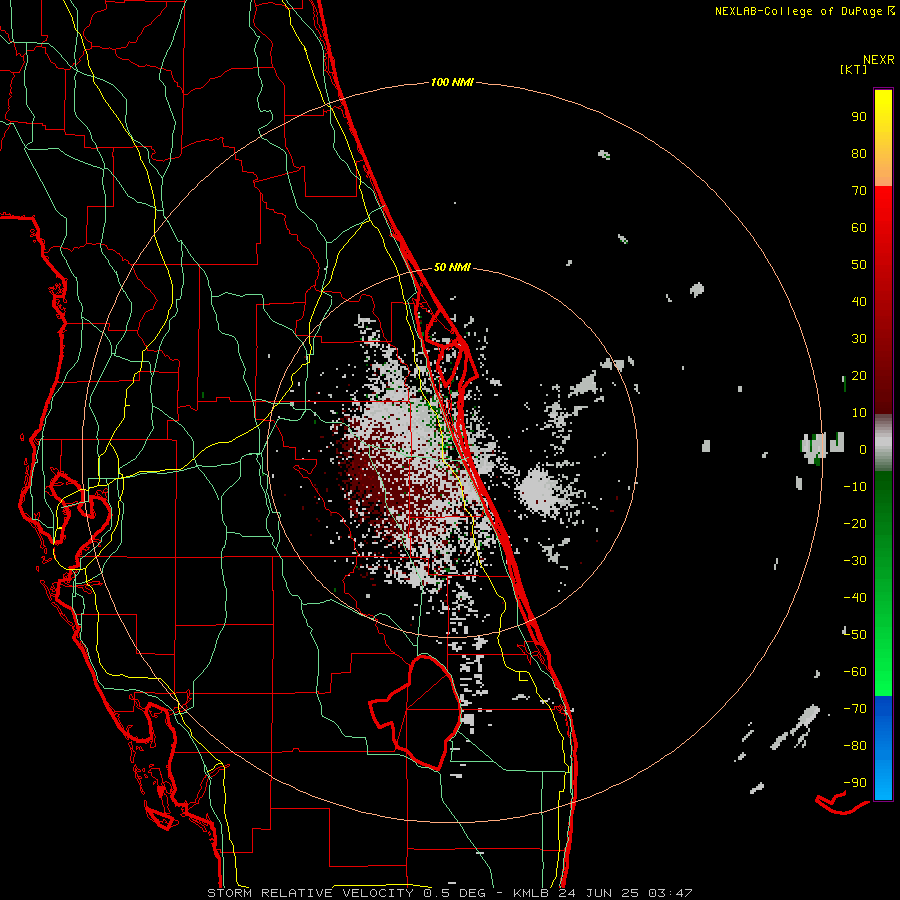
Task: Click the -90 value on velocity scale
Action: pos(855,783)
